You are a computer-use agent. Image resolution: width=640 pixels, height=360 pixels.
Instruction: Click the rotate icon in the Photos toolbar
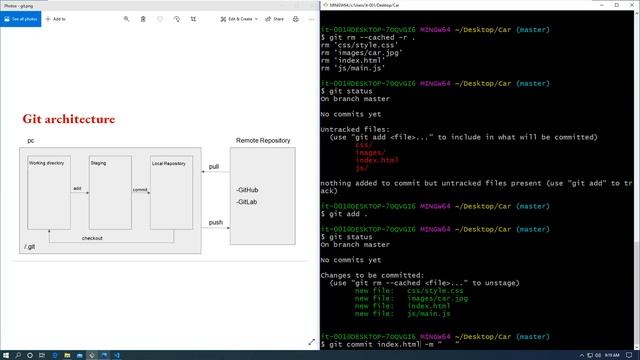(177, 19)
